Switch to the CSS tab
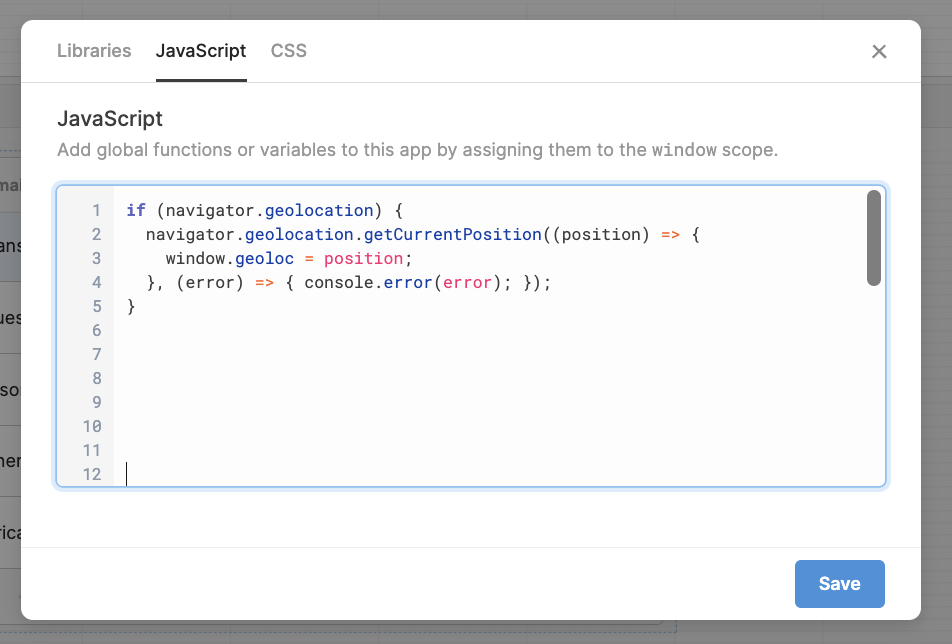 tap(288, 50)
